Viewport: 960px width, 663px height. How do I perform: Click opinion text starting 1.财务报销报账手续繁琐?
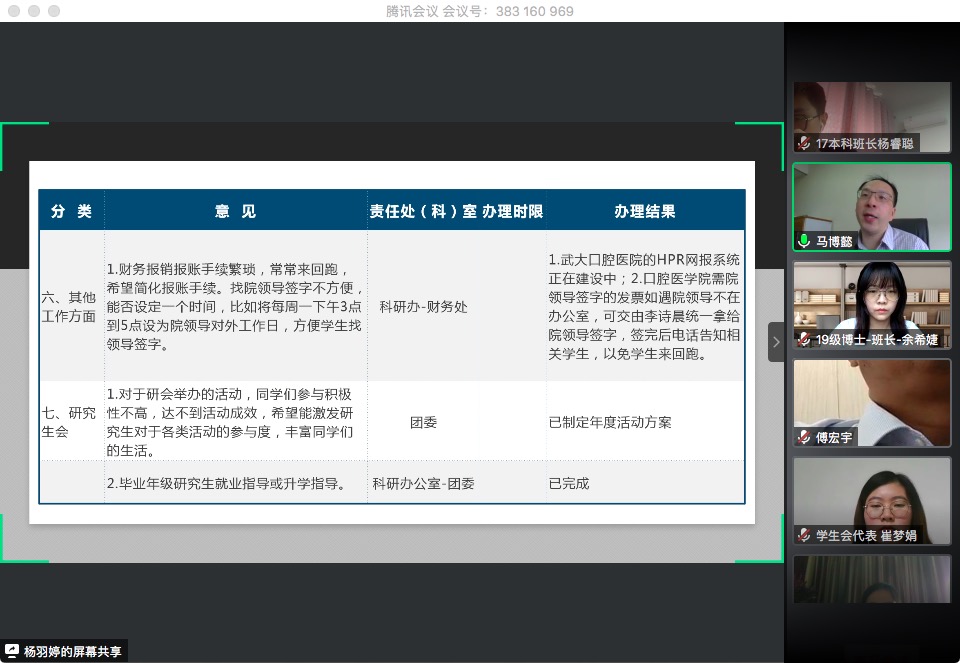(234, 307)
